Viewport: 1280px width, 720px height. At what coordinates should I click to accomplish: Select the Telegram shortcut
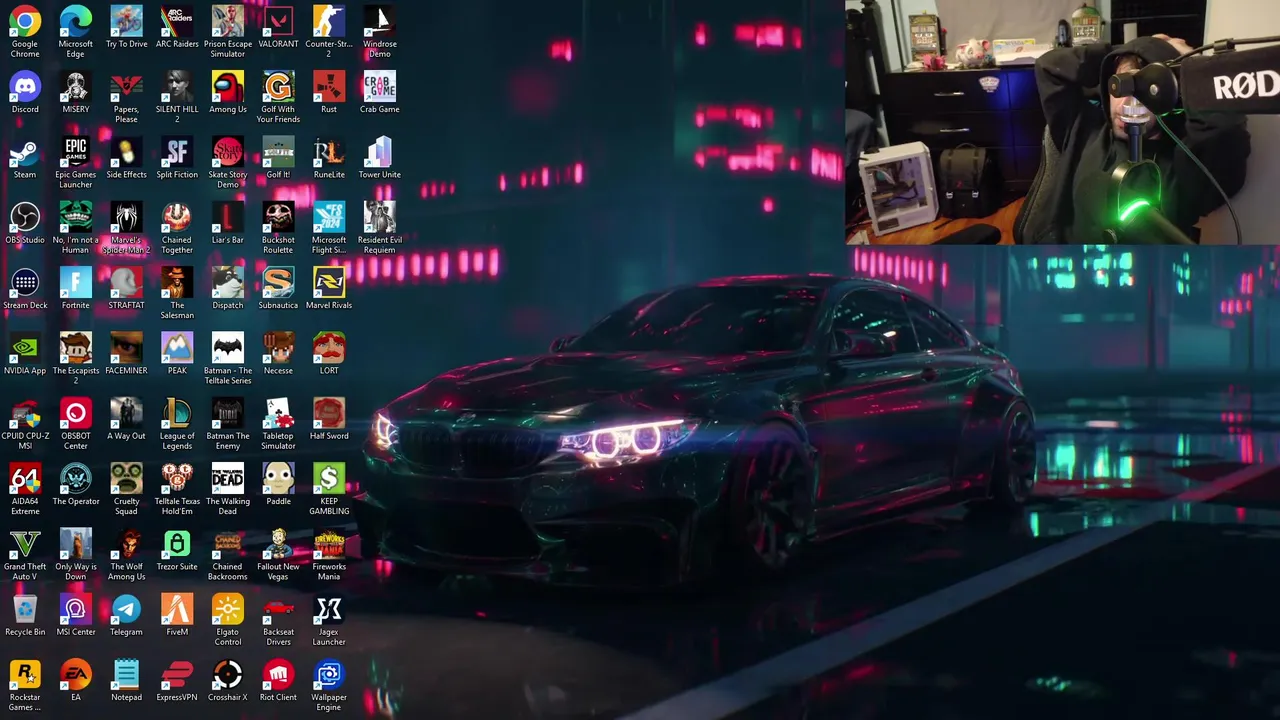pyautogui.click(x=126, y=609)
